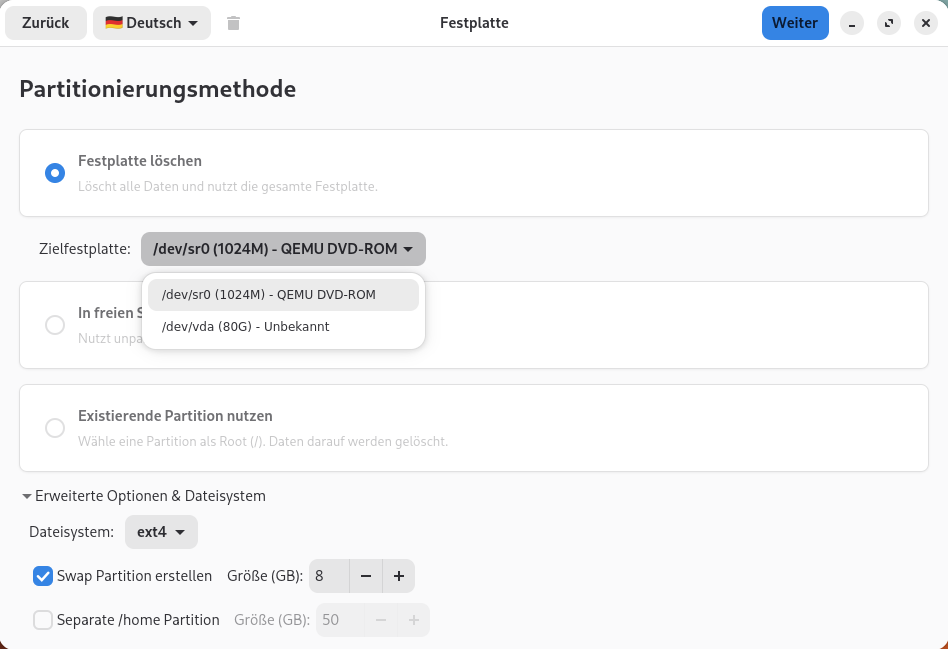Open the ext4 filesystem dropdown

tap(161, 532)
